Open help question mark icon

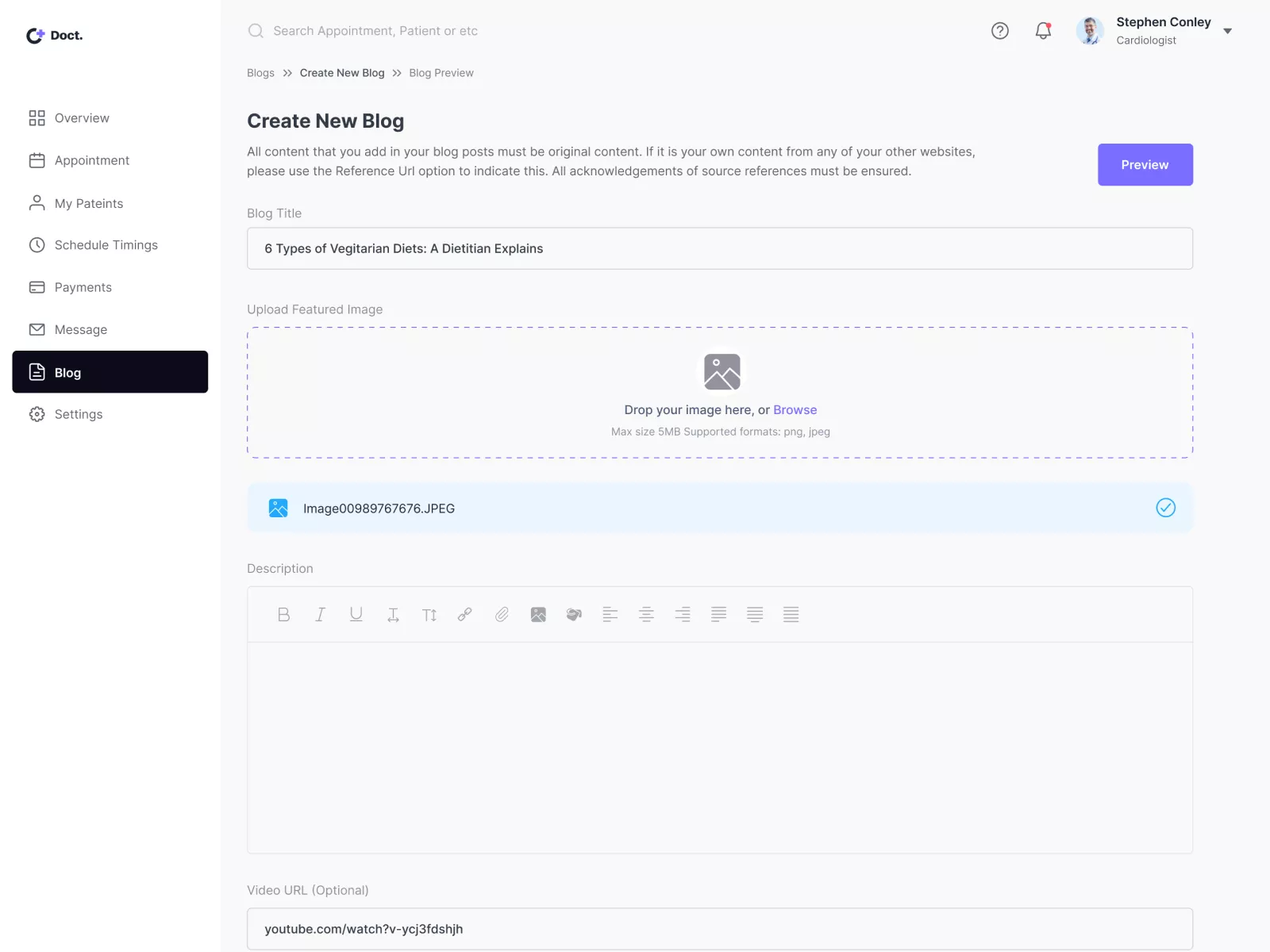coord(1000,31)
